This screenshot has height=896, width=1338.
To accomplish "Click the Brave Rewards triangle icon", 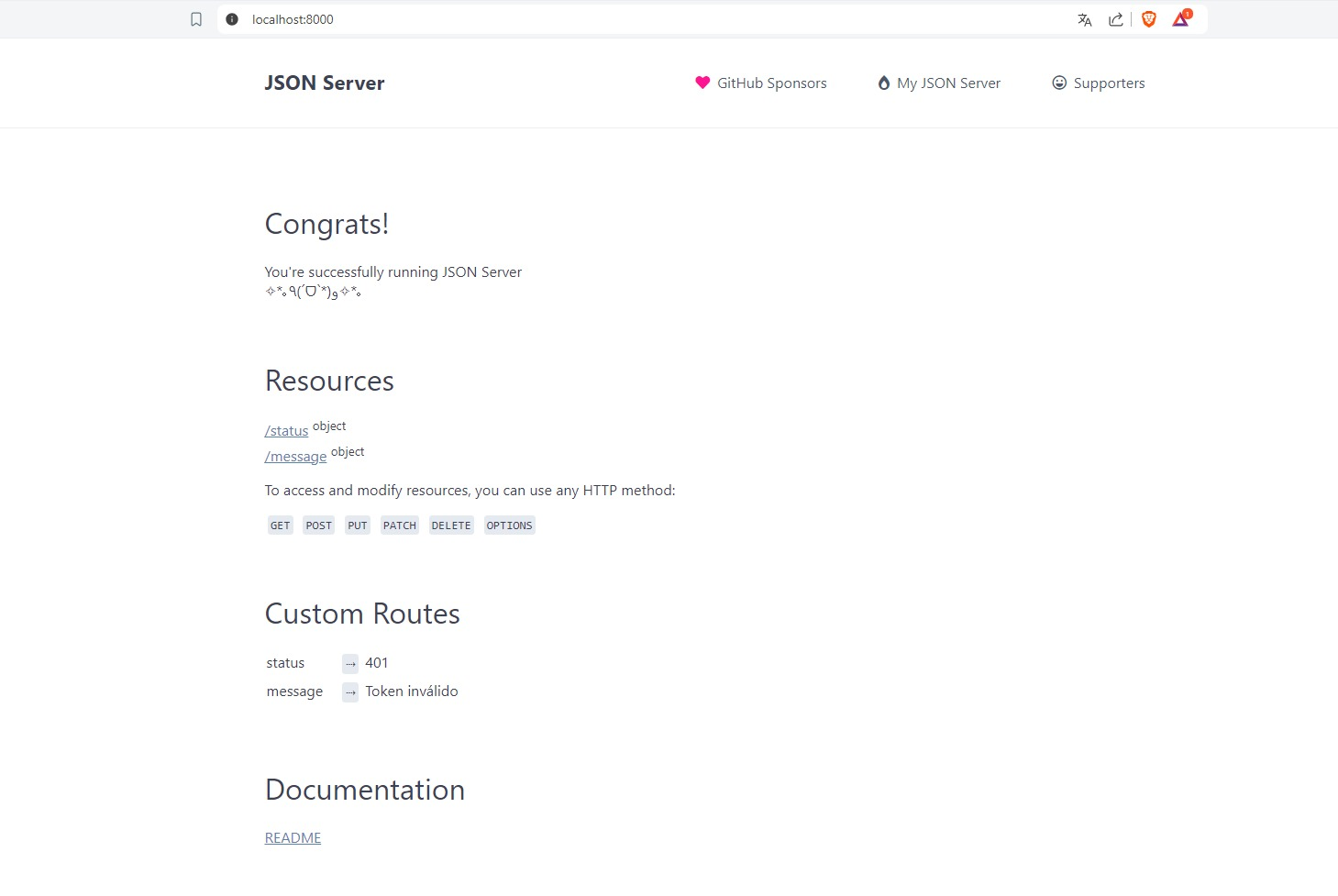I will point(1181,19).
